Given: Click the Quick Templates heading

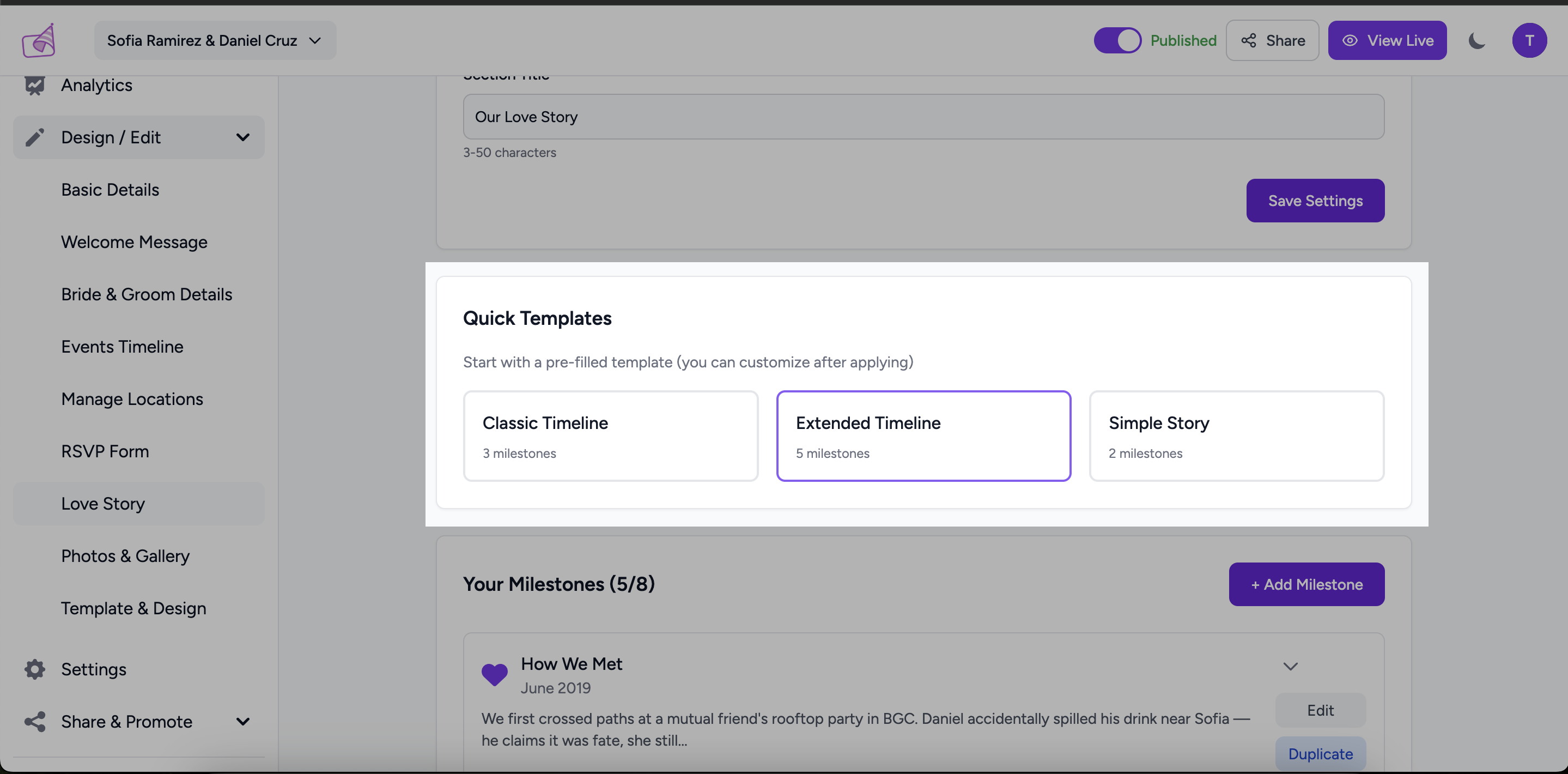Looking at the screenshot, I should [537, 318].
